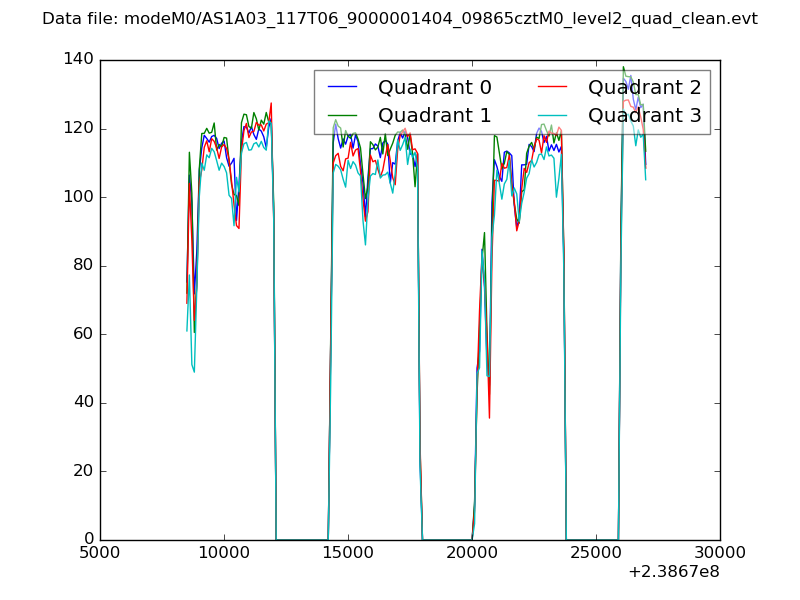Click the Quadrant 0 legend label

(434, 88)
